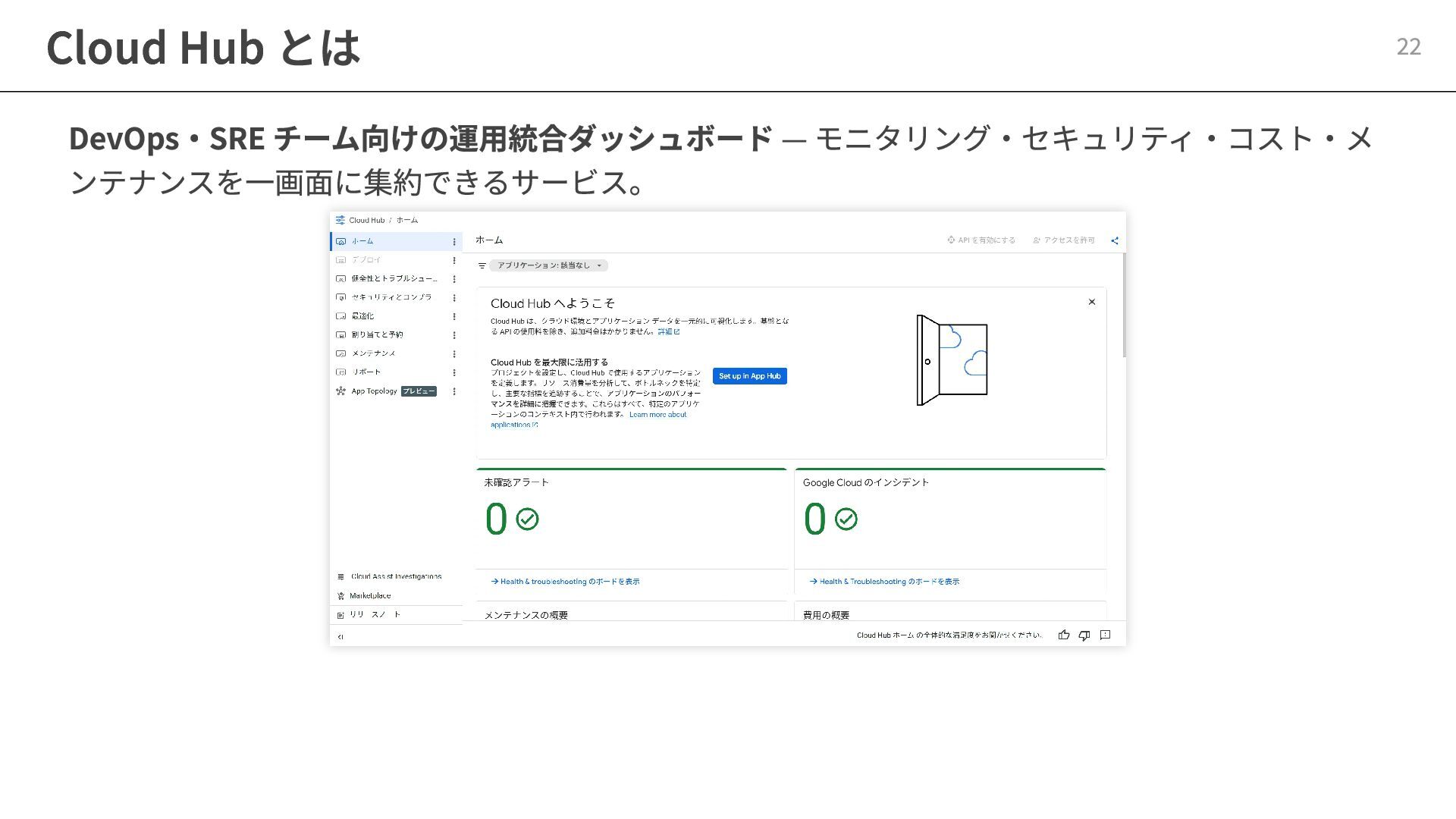Click the Set up in App Hub button
Viewport: 1456px width, 819px height.
point(749,376)
